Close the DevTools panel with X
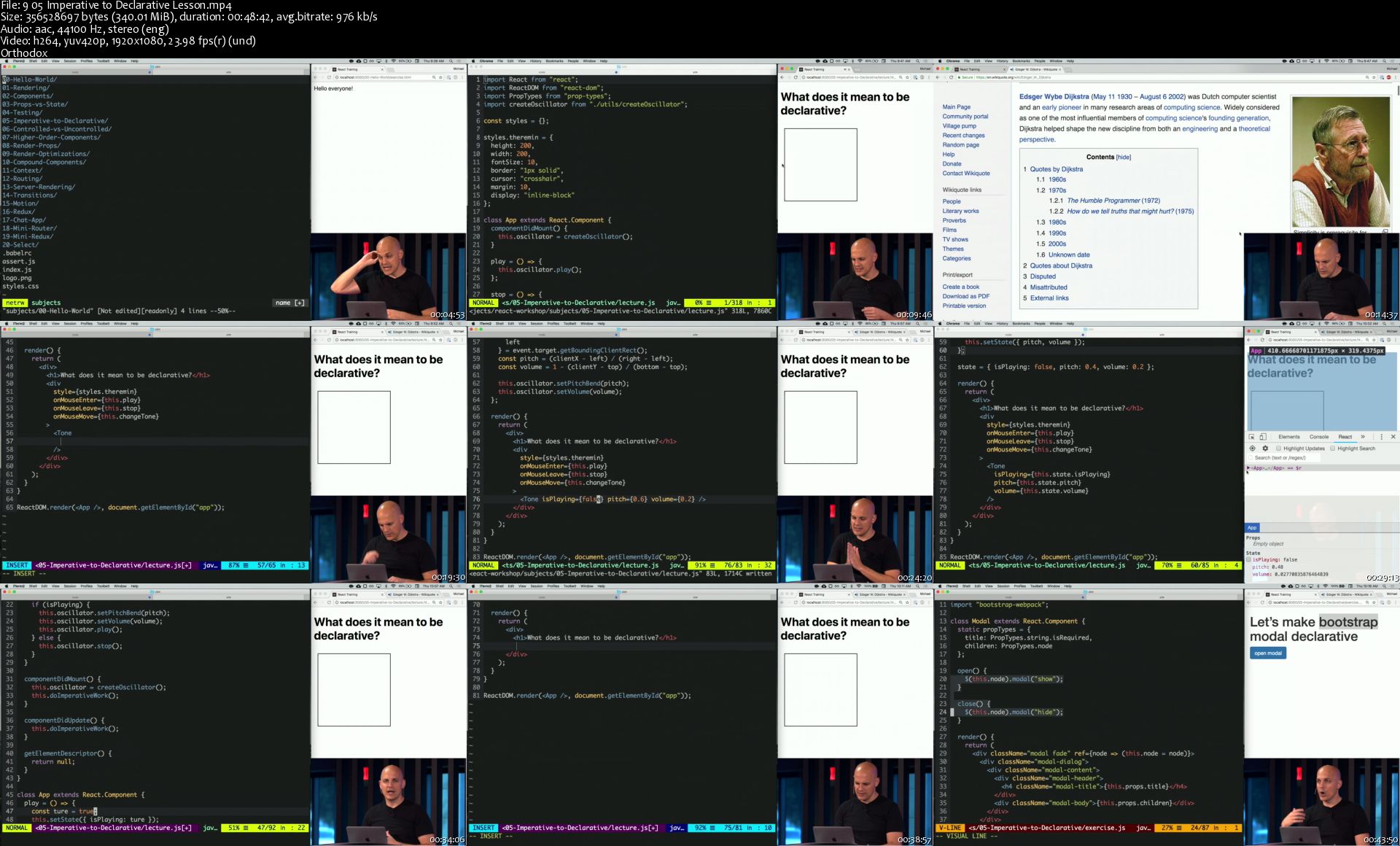 tap(1393, 437)
